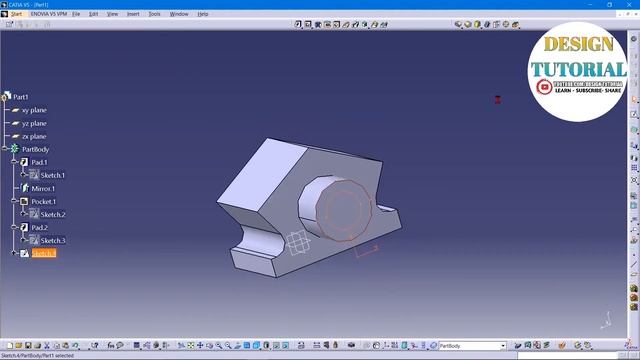Viewport: 640px width, 360px height.
Task: Select Sketch.3 in the tree
Action: [x=53, y=240]
